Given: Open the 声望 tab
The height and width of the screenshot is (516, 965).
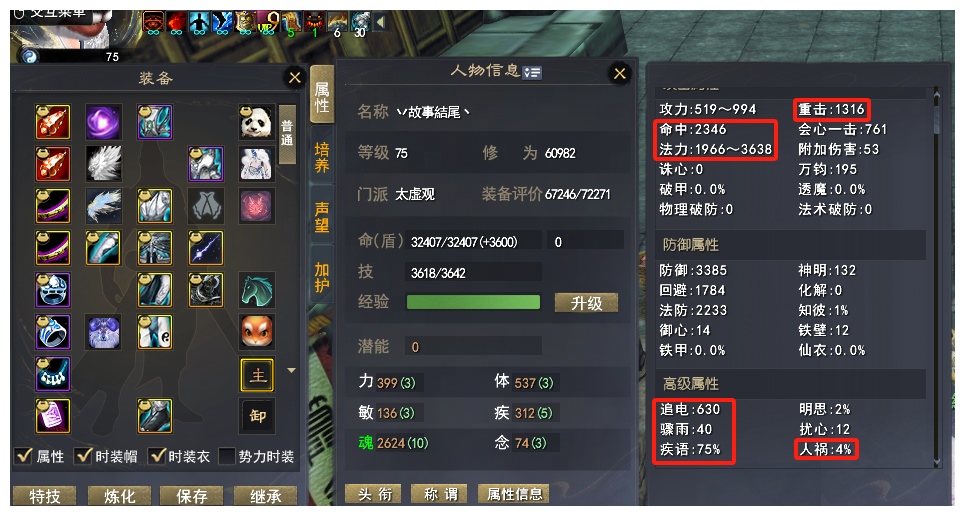Looking at the screenshot, I should (x=322, y=217).
